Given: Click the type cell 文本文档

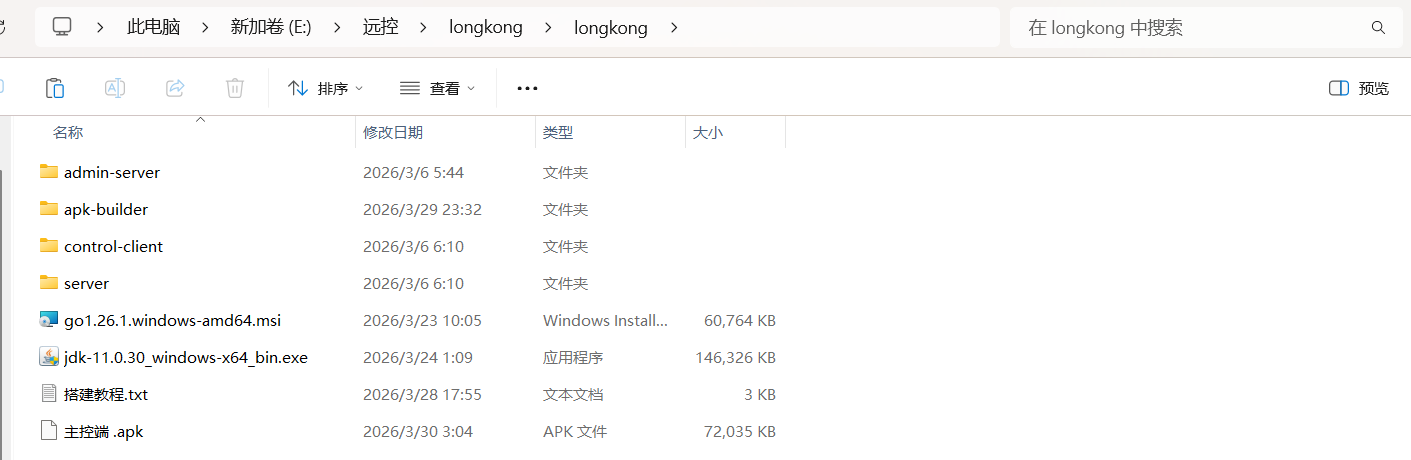Looking at the screenshot, I should tap(573, 394).
